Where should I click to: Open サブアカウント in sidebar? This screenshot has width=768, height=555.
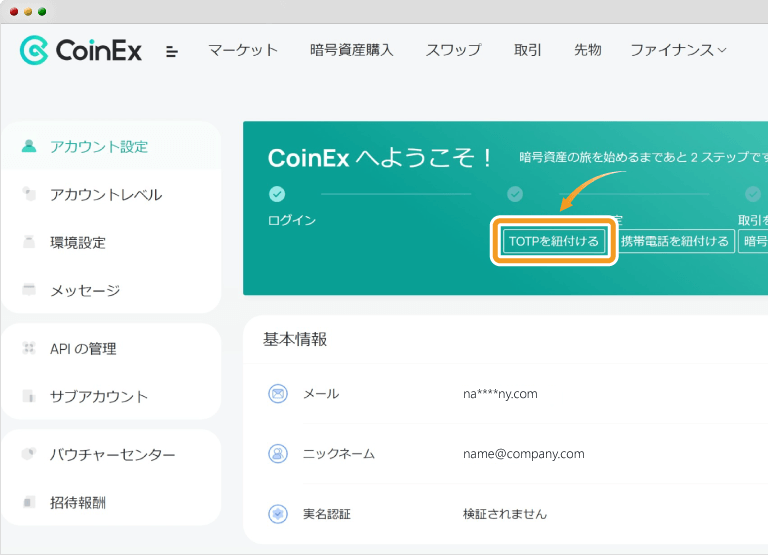(112, 396)
